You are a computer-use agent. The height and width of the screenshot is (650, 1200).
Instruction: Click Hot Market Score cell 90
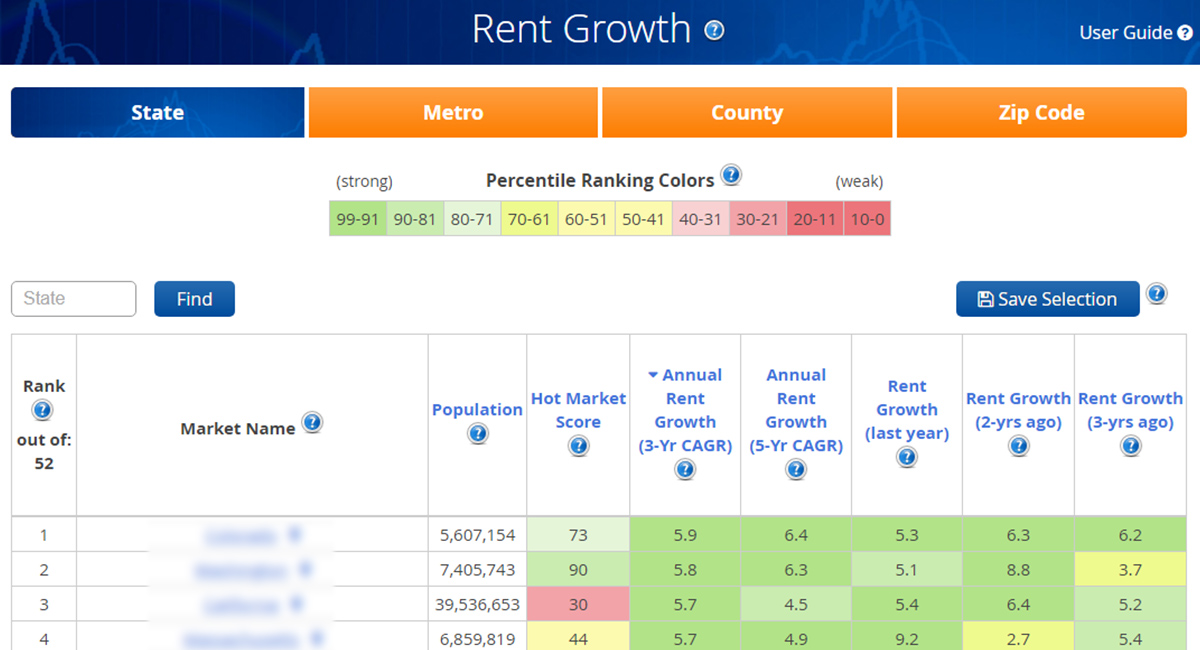[578, 569]
